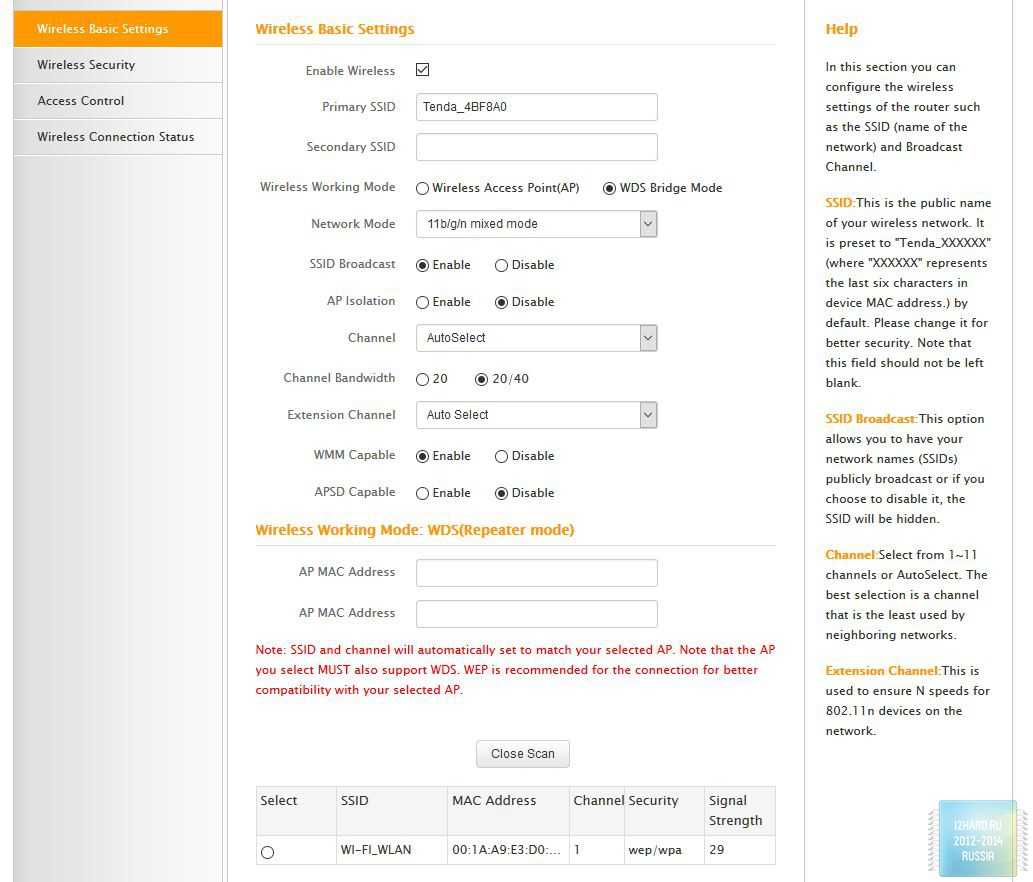Expand the Channel AutoSelect dropdown
Viewport: 1033px width, 882px height.
(x=536, y=338)
